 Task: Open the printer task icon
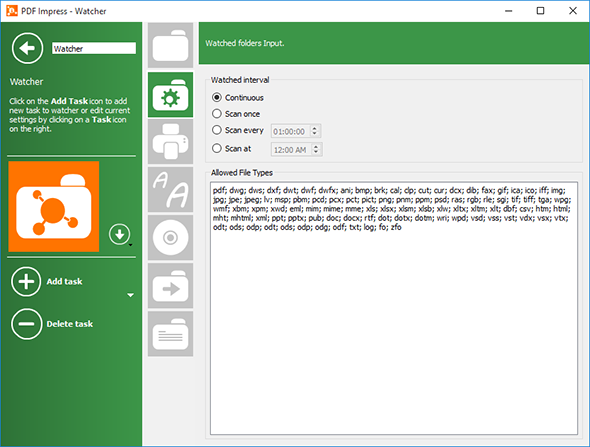[170, 142]
